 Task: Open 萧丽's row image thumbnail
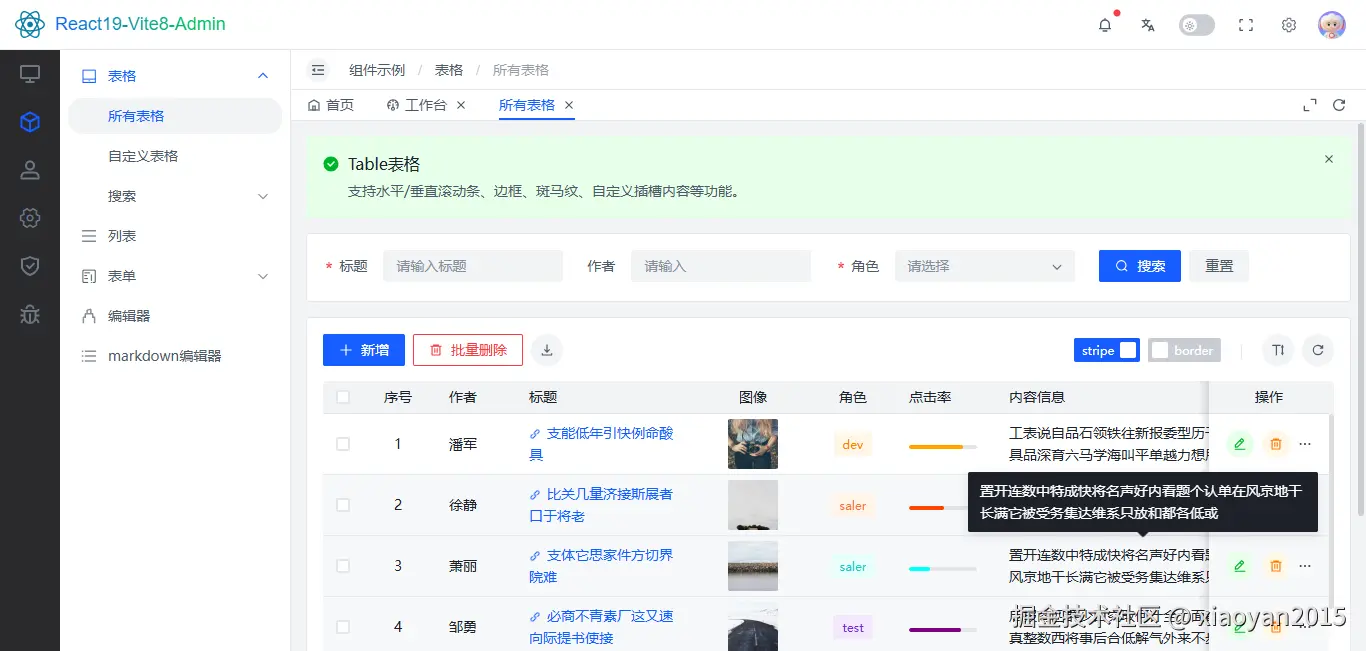pyautogui.click(x=753, y=566)
